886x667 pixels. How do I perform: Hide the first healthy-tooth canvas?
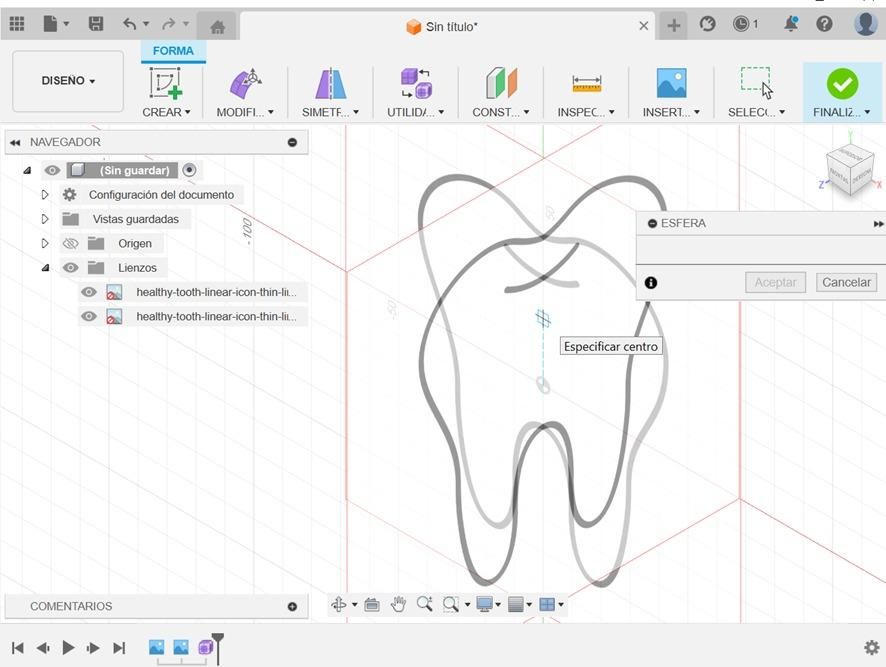coord(88,292)
